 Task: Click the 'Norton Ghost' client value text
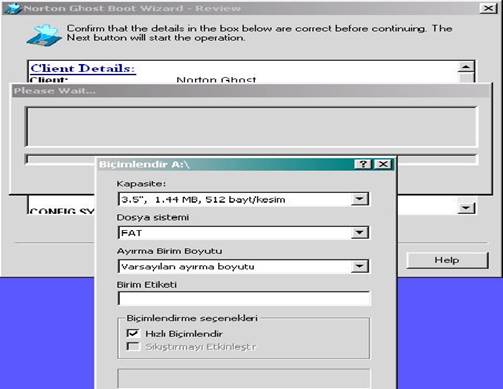click(x=216, y=79)
